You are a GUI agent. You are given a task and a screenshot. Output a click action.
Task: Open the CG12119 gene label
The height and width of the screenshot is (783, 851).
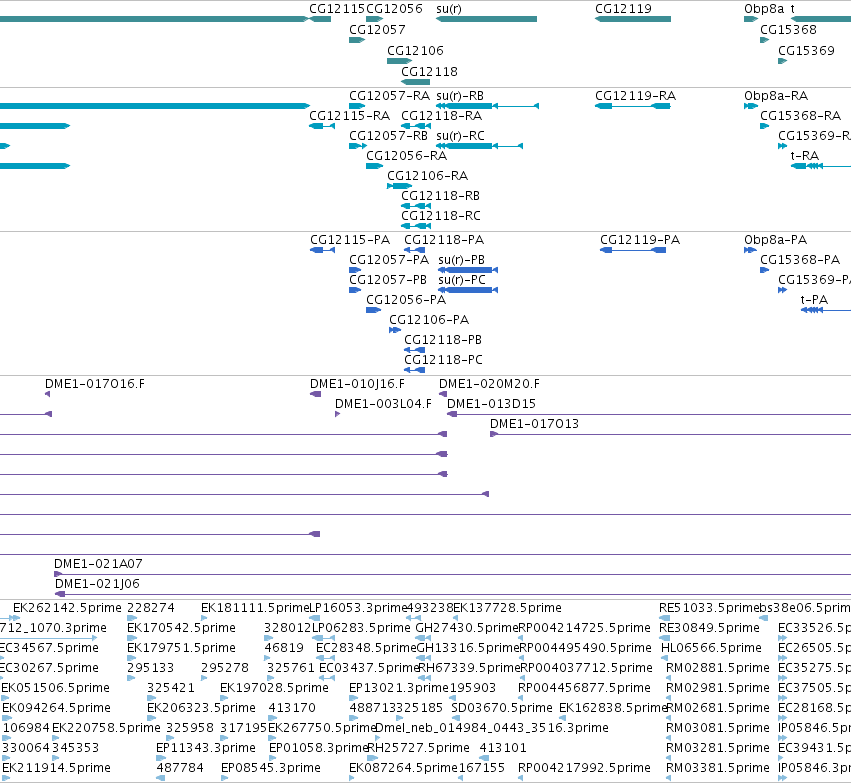click(x=623, y=9)
